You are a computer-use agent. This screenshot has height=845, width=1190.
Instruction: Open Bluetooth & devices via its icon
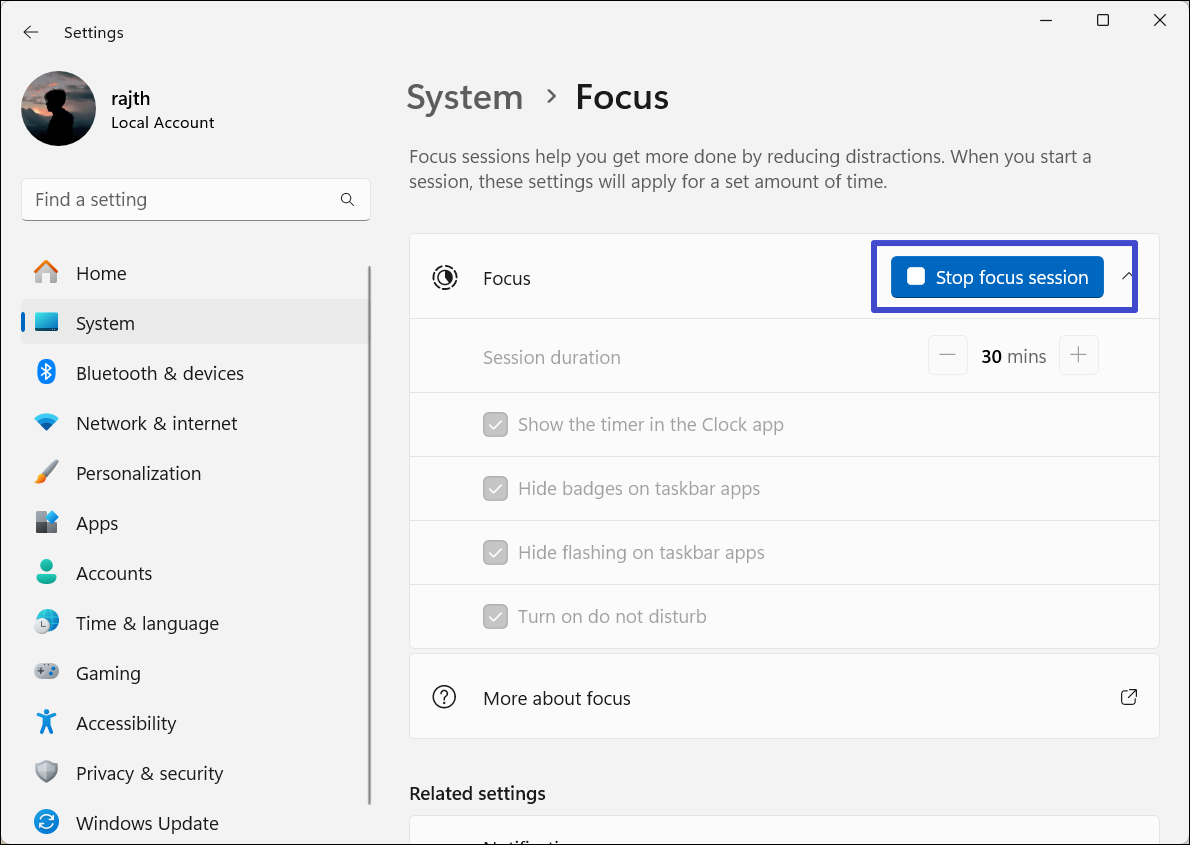click(x=47, y=373)
